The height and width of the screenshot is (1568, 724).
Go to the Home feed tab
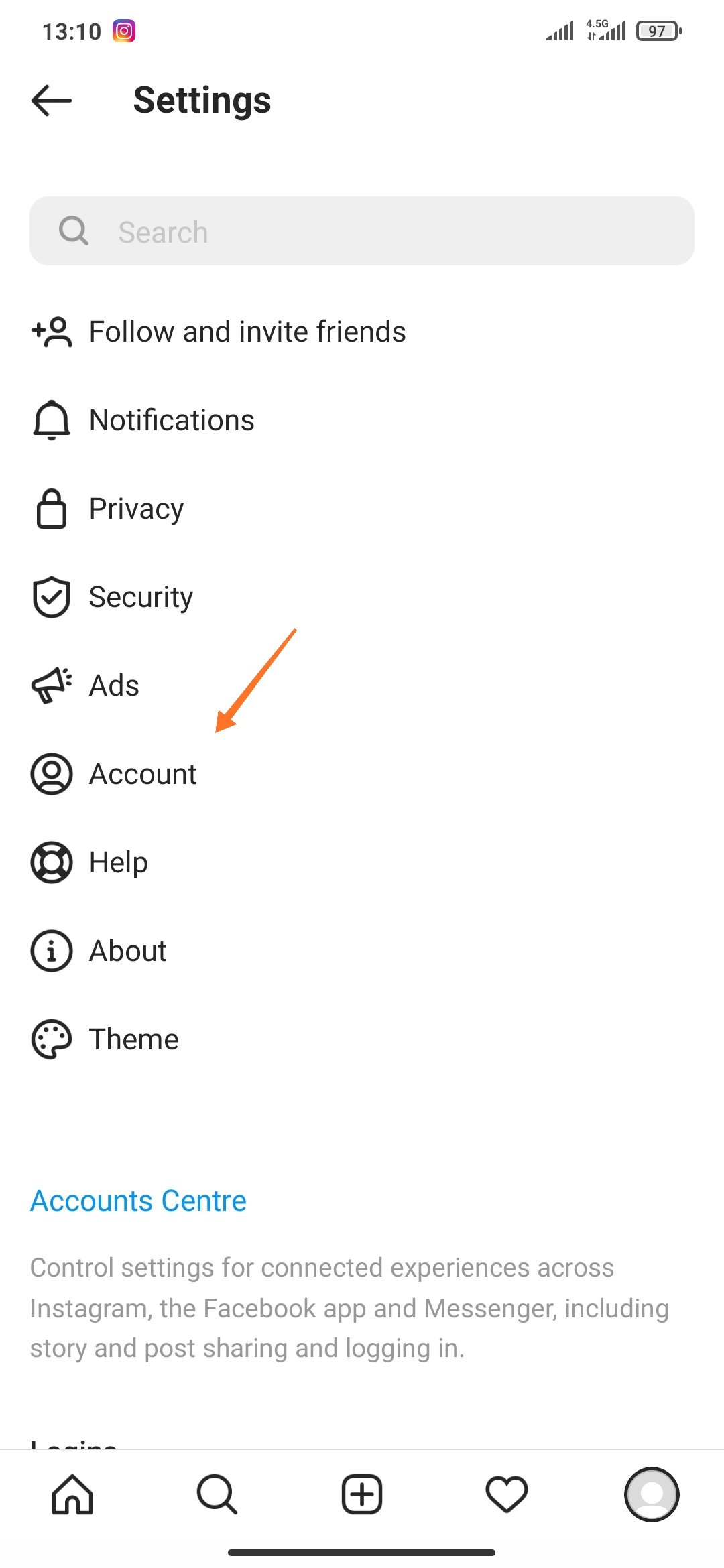point(72,1494)
